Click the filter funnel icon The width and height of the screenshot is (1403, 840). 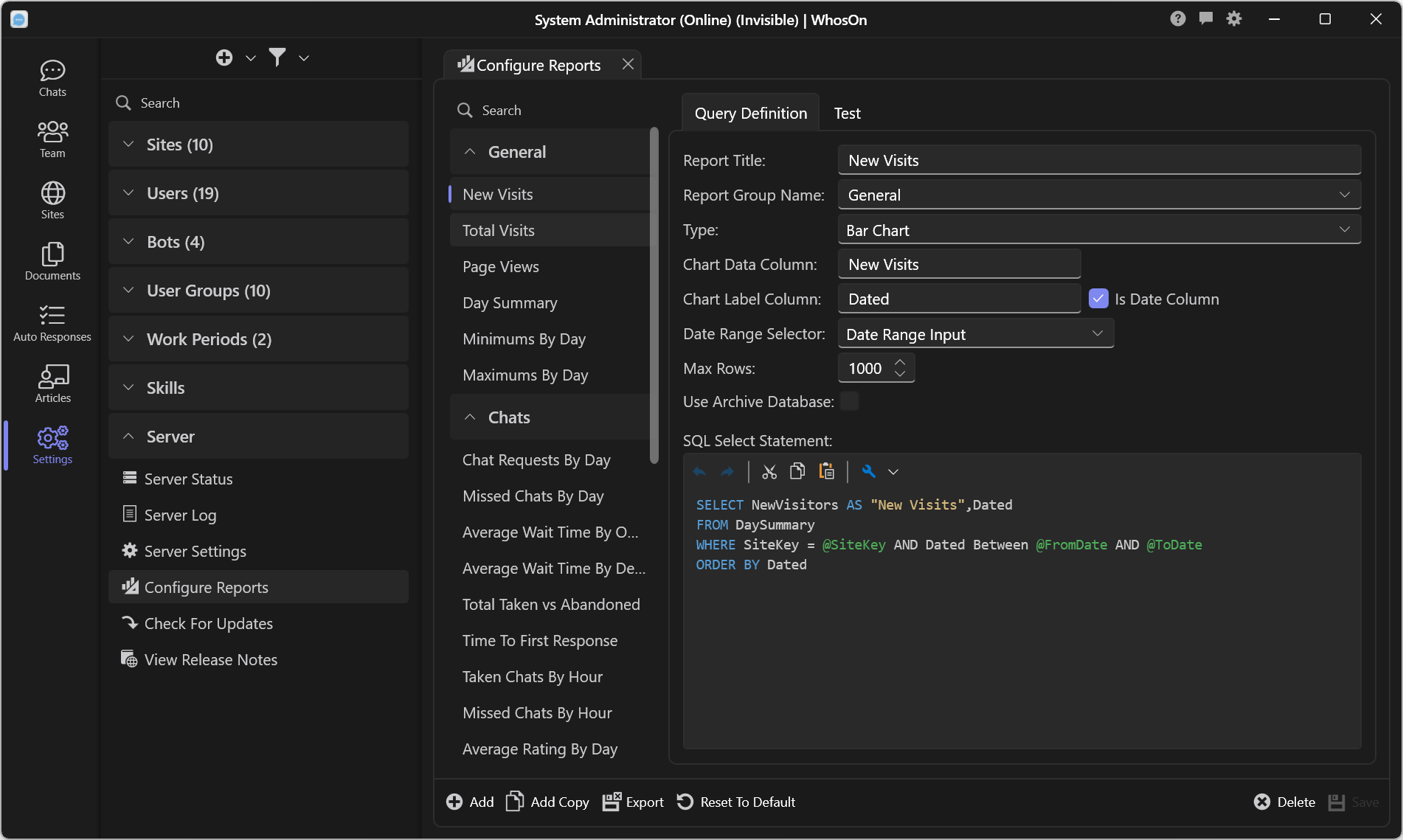point(277,58)
